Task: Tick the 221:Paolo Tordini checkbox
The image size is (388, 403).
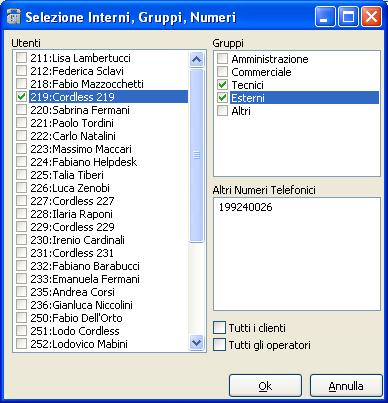Action: (x=21, y=123)
